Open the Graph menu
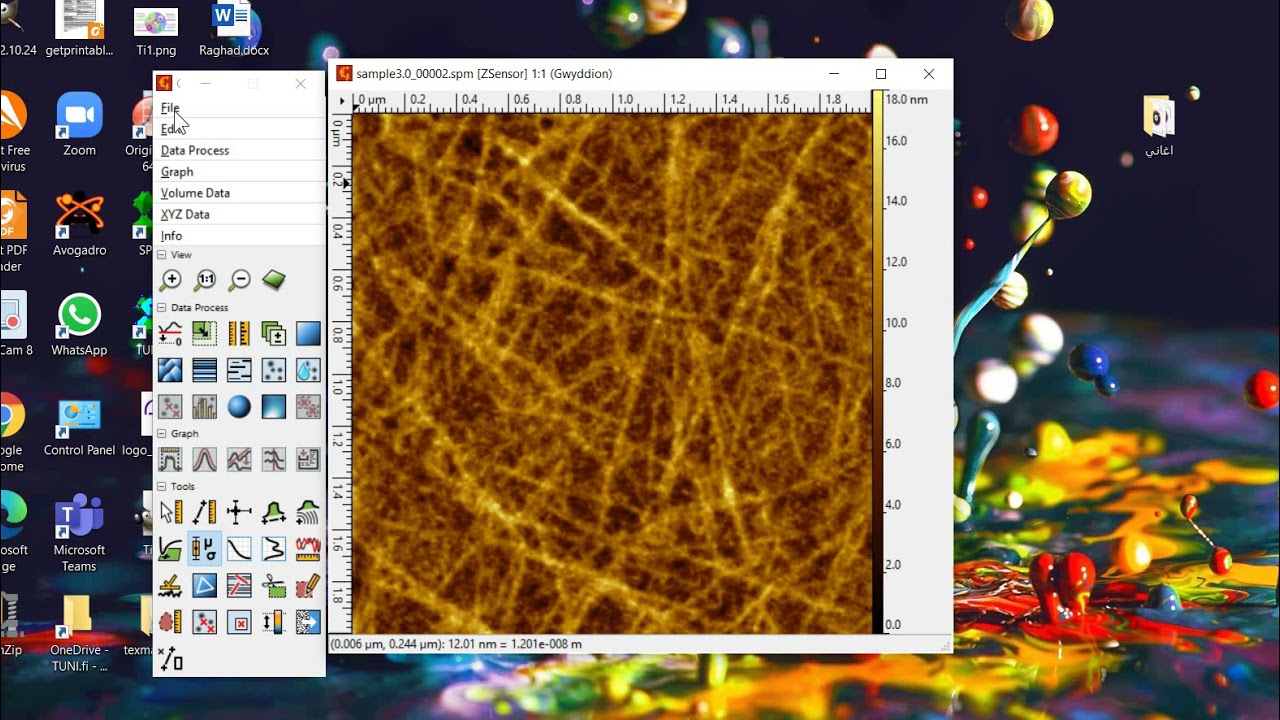This screenshot has width=1280, height=720. coord(177,172)
